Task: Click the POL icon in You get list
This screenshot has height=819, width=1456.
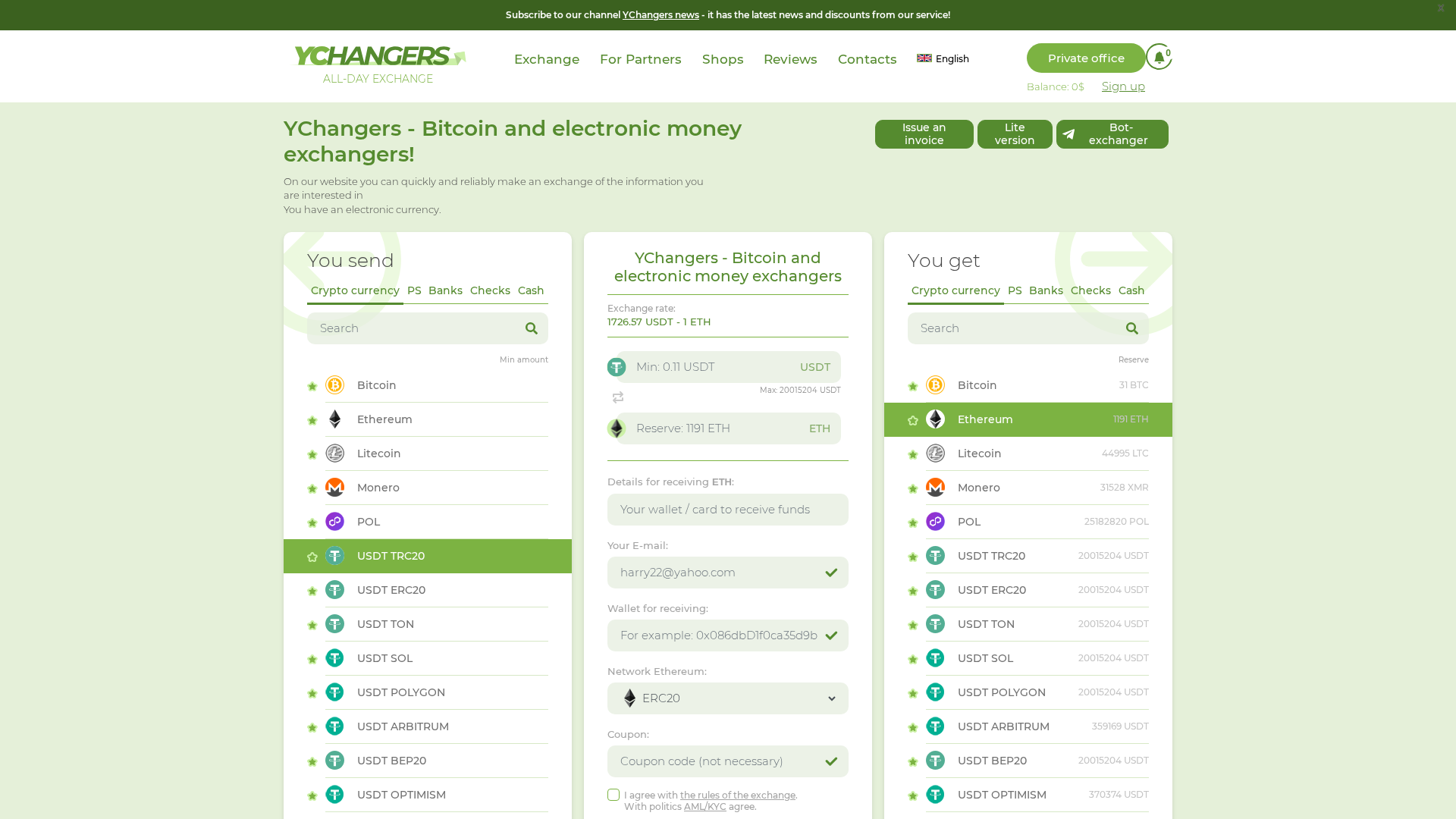Action: tap(935, 522)
